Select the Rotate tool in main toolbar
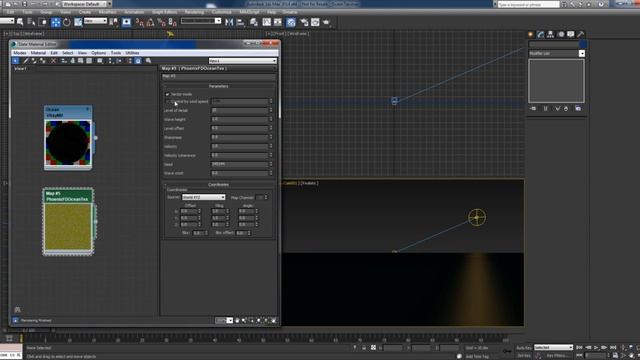Screen dimensions: 640x360 (67, 22)
